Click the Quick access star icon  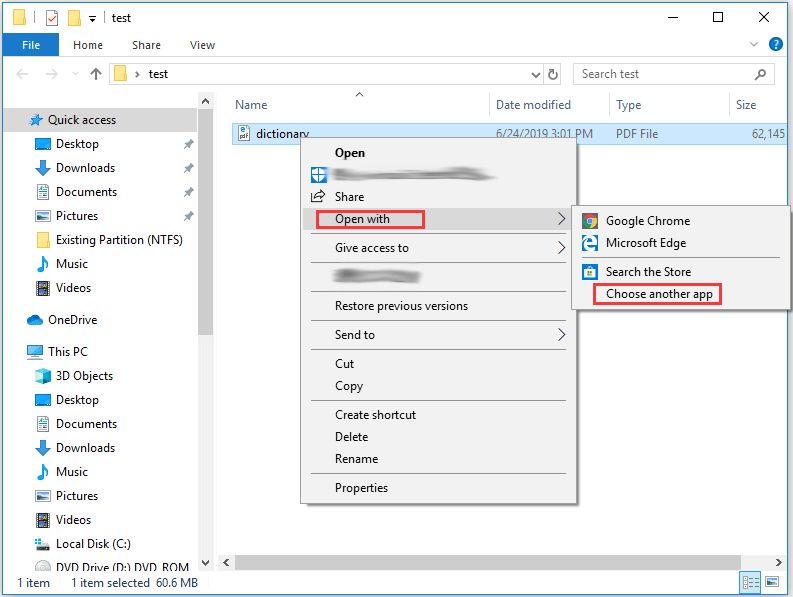36,120
